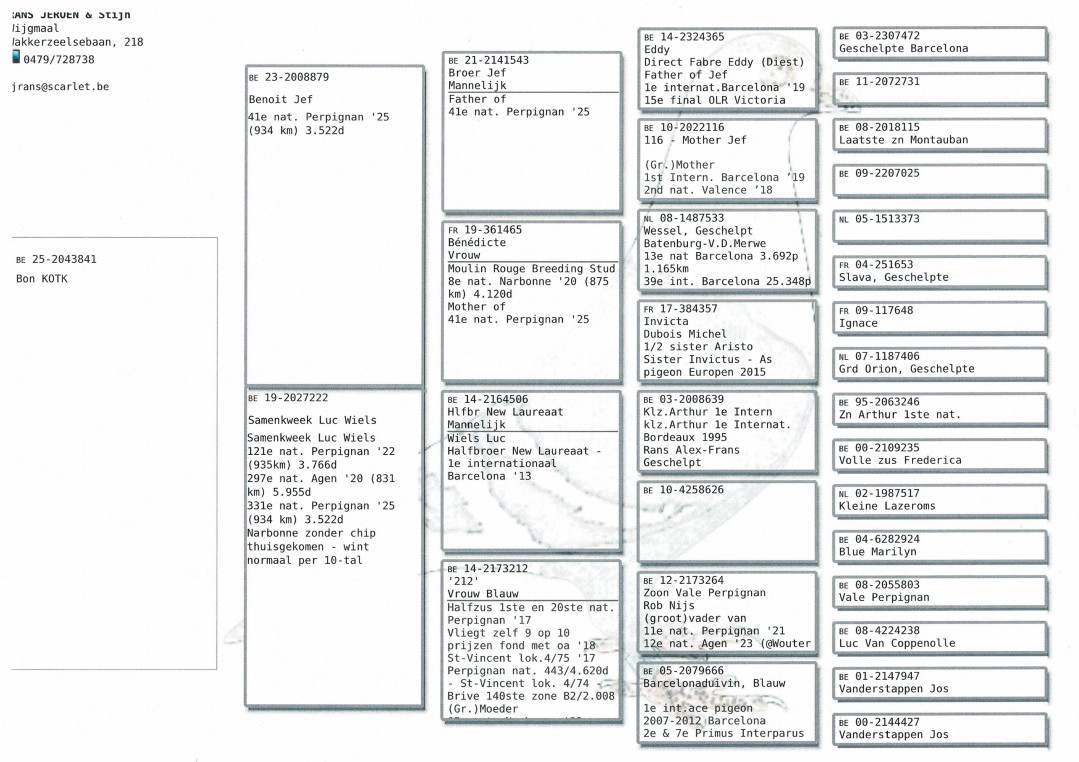This screenshot has width=1079, height=762.
Task: Click the phone icon beside 0479/728738
Action: pyautogui.click(x=16, y=59)
